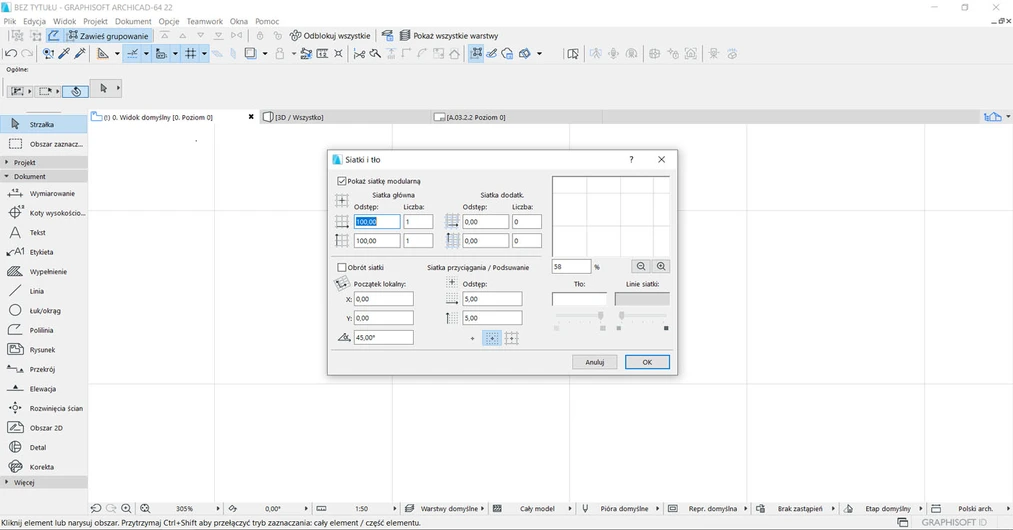Click the preview zoom percent field 58
Viewport: 1013px width, 530px height.
(x=571, y=266)
